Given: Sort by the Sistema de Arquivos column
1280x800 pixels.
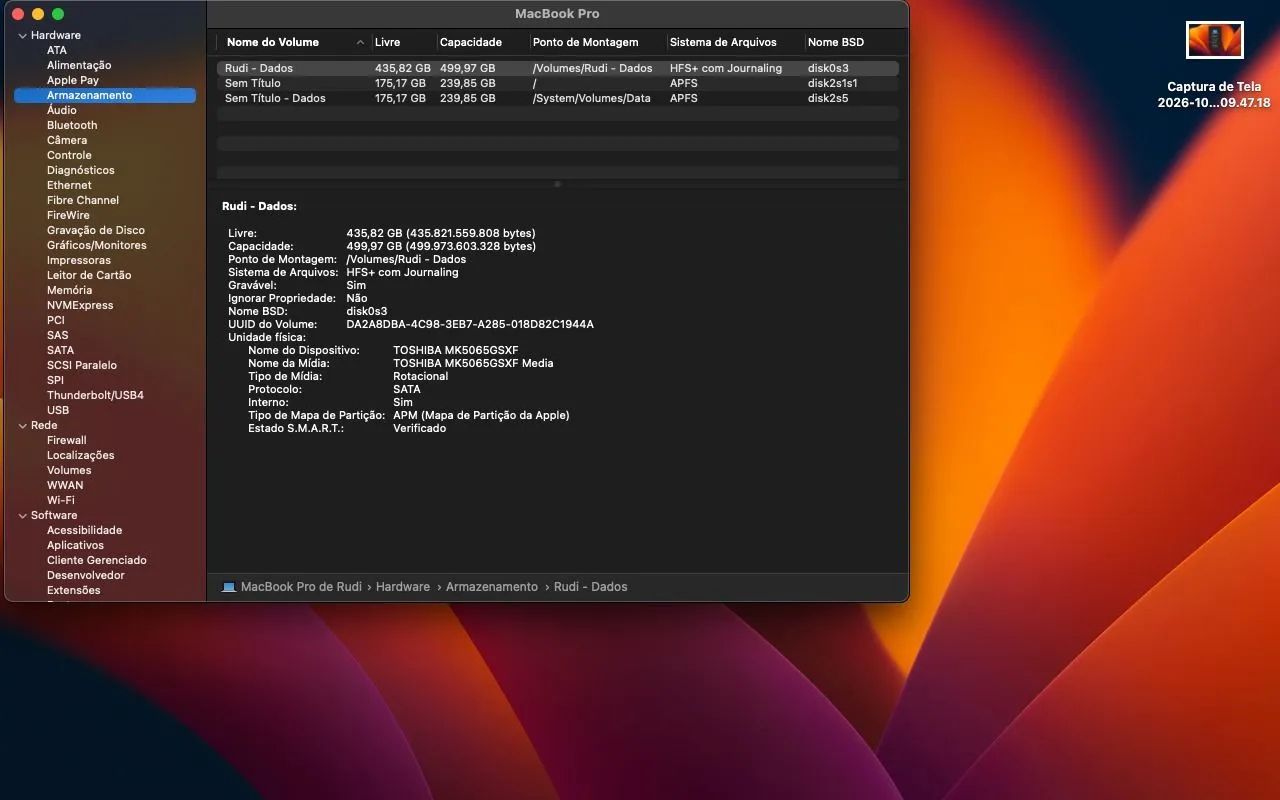Looking at the screenshot, I should [x=735, y=42].
